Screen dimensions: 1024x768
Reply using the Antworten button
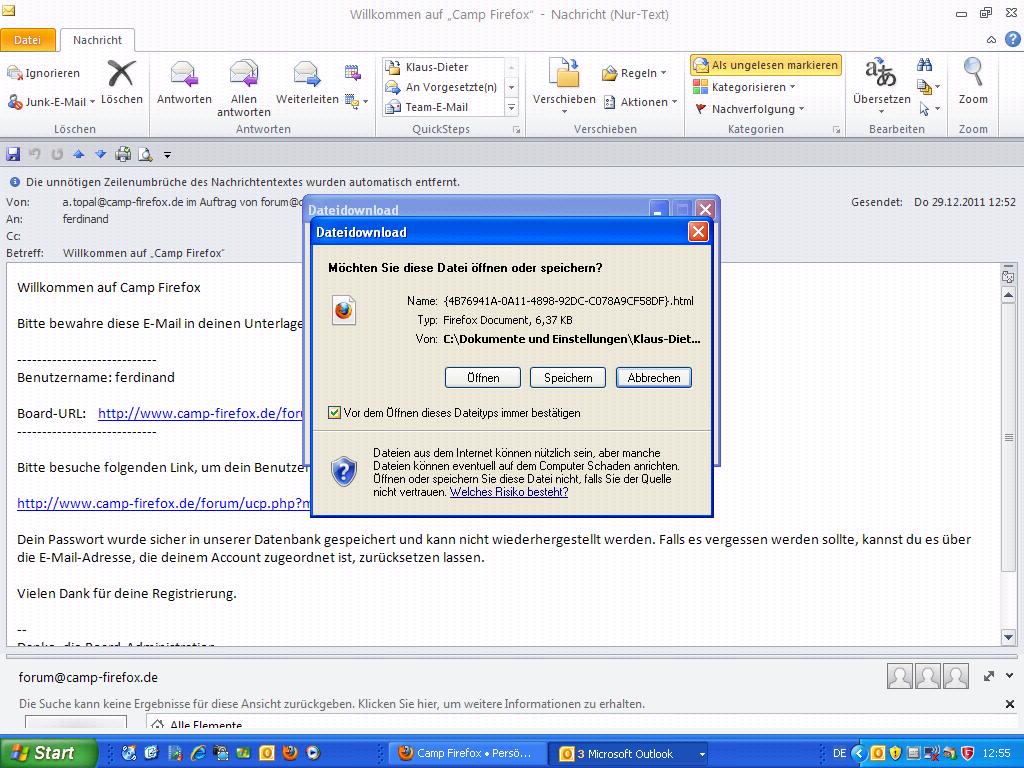coord(184,82)
